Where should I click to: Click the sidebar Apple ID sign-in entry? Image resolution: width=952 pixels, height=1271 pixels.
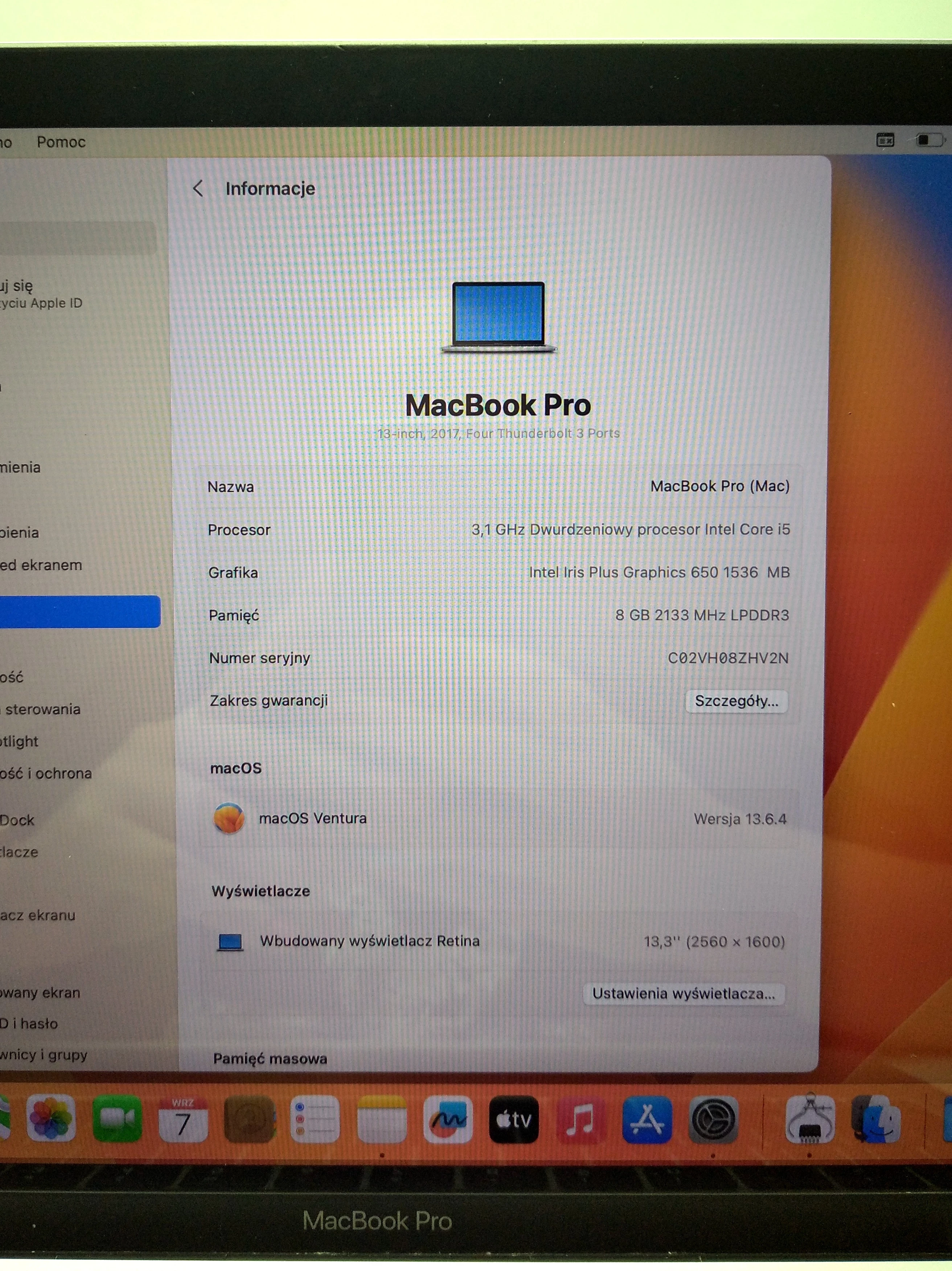tap(41, 294)
